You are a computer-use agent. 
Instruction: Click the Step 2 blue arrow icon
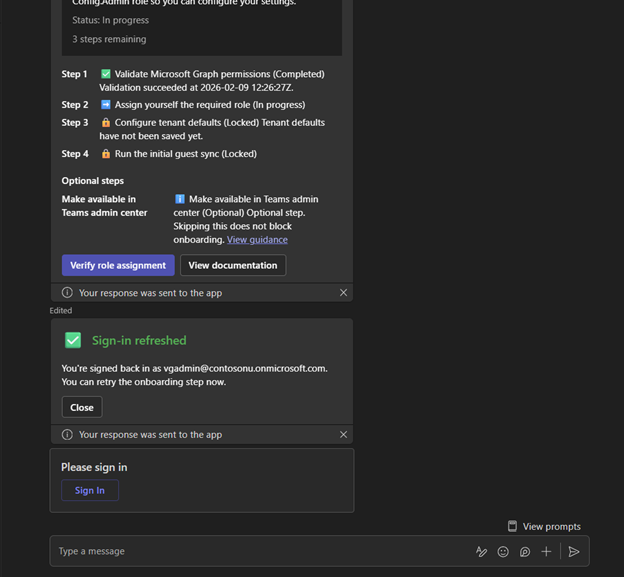[x=106, y=105]
